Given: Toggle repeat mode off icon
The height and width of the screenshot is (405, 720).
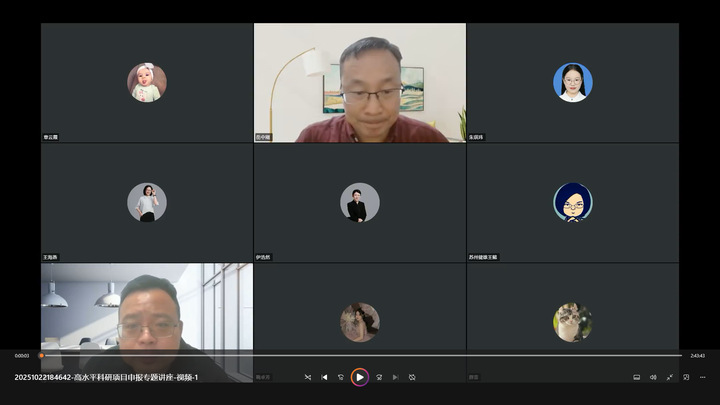Looking at the screenshot, I should 412,377.
